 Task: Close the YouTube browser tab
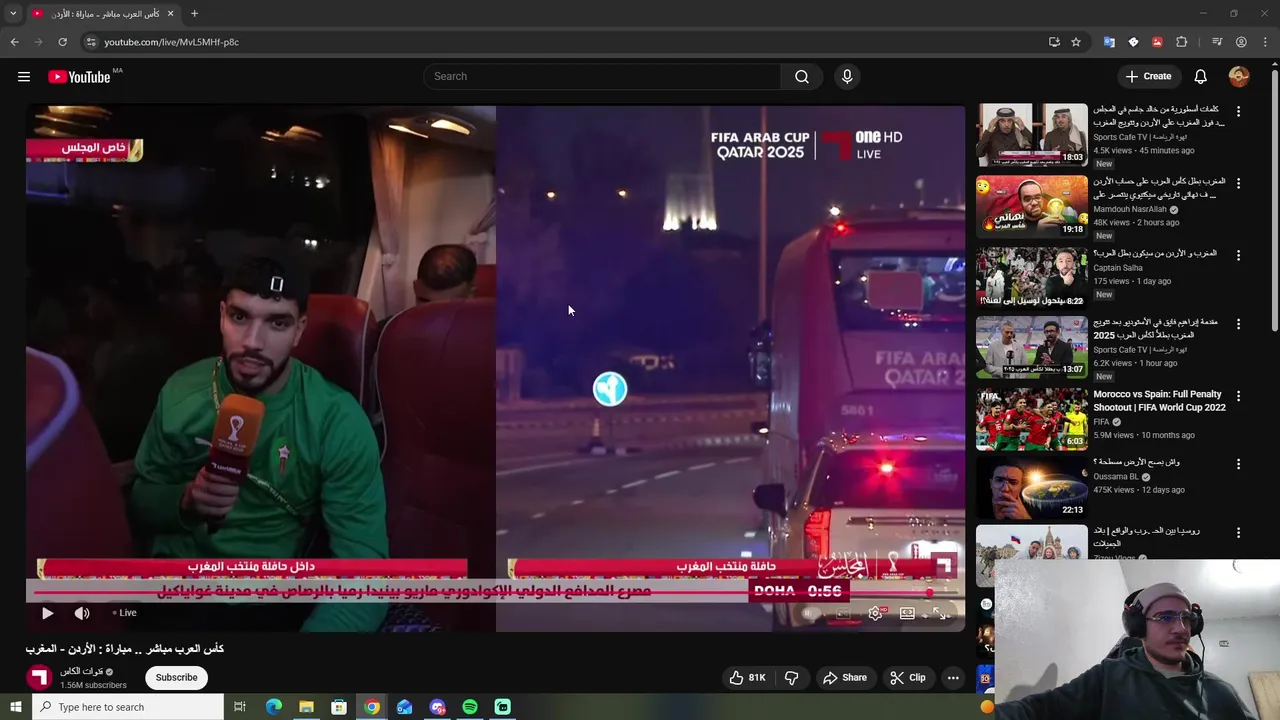pos(170,14)
